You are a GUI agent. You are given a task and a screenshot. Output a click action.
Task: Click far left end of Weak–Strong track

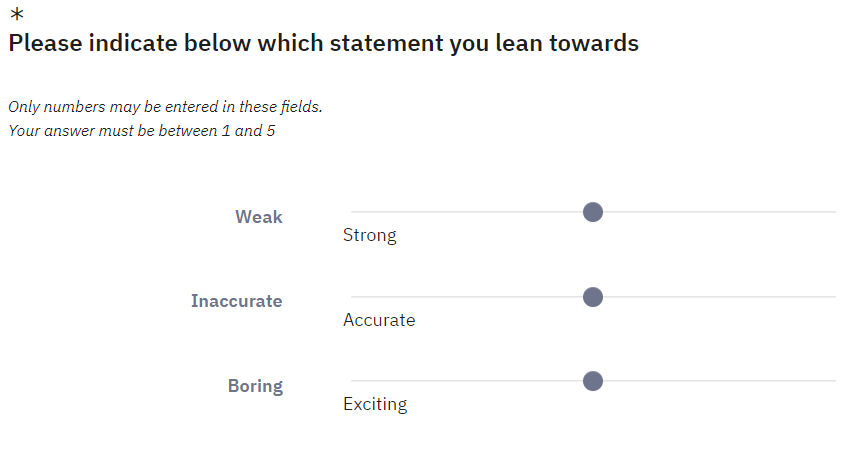[353, 212]
